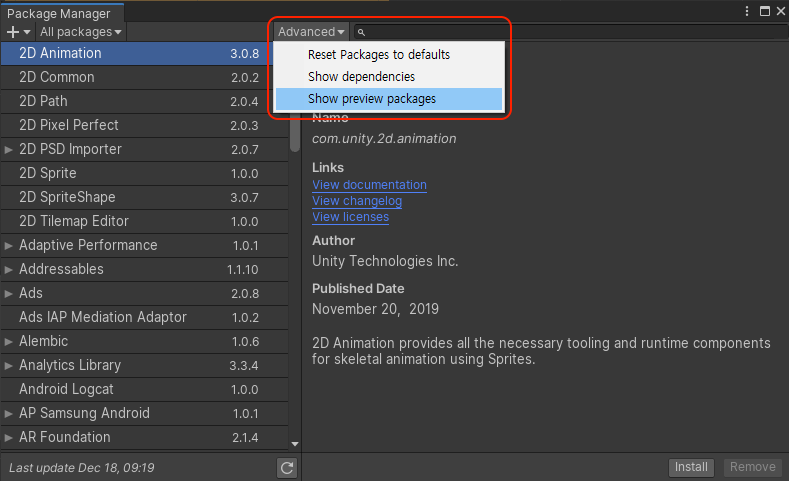Select the 2D SpriteShape package
This screenshot has height=483, width=792.
[144, 198]
